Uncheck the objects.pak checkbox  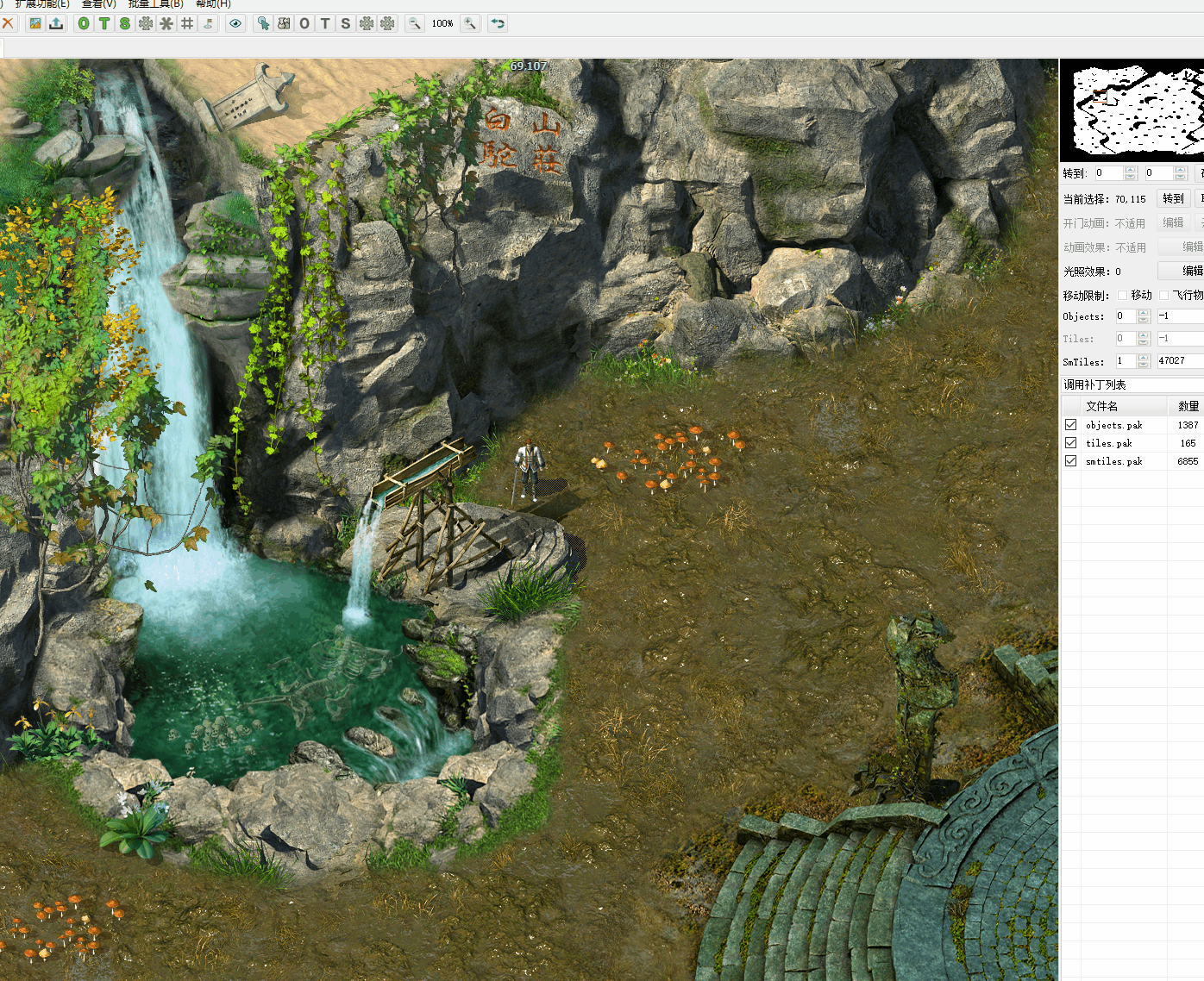(1070, 425)
